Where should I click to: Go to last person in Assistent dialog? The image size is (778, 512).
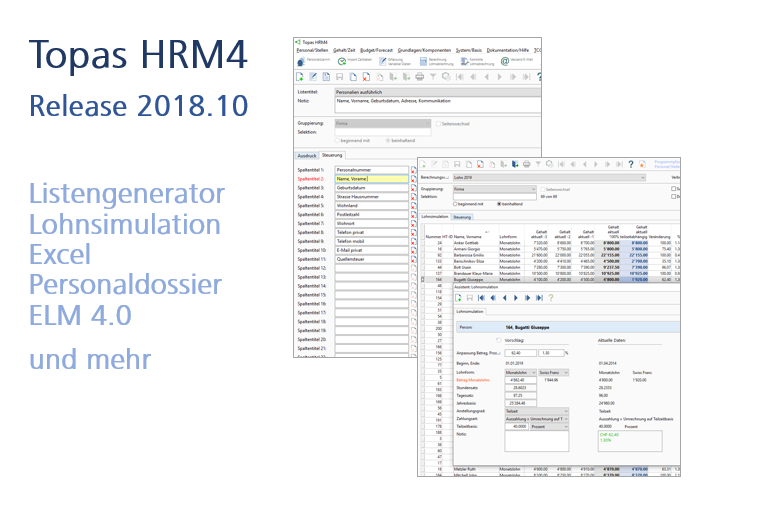(x=539, y=298)
